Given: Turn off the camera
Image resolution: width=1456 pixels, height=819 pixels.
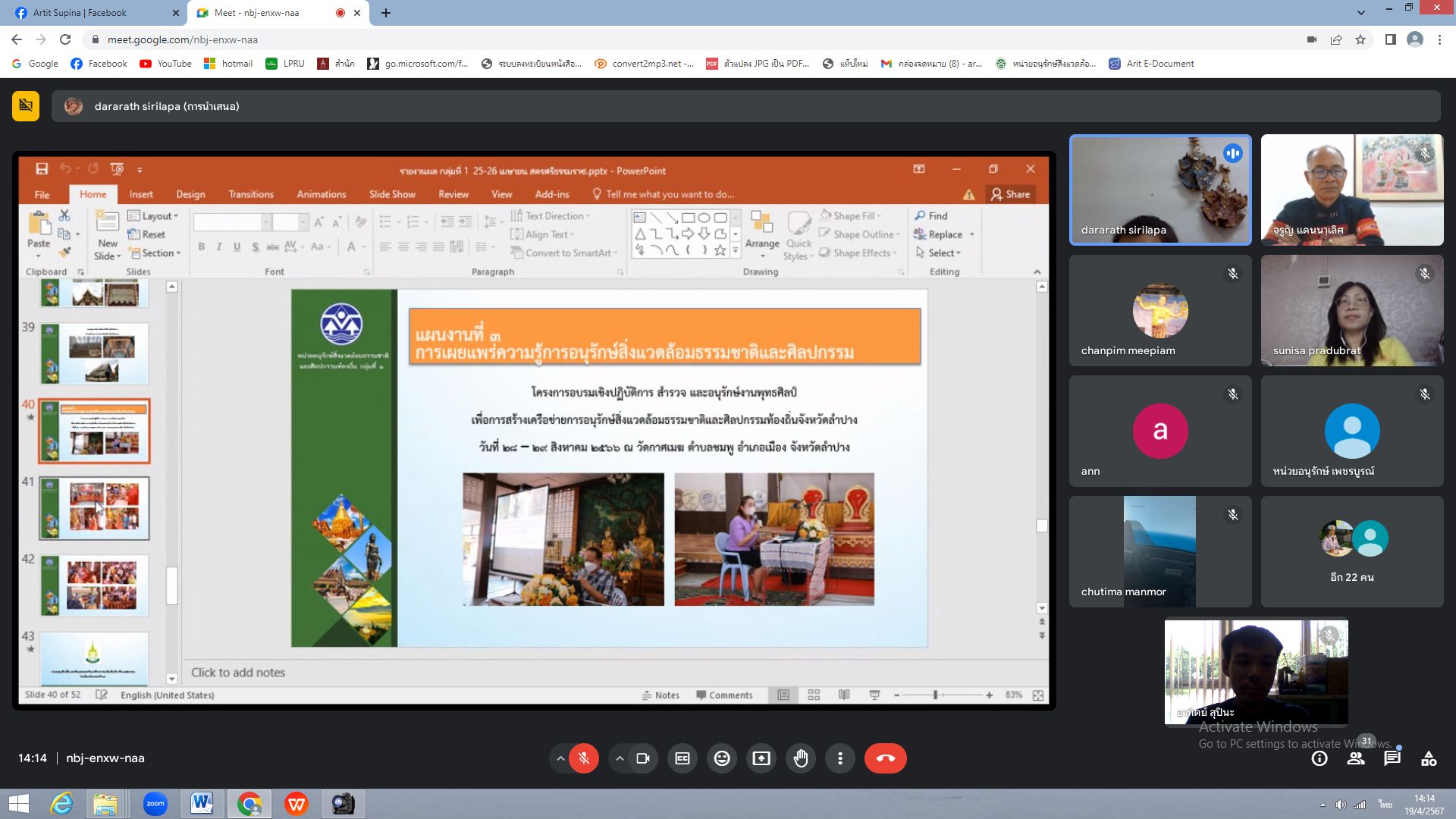Looking at the screenshot, I should 643,758.
